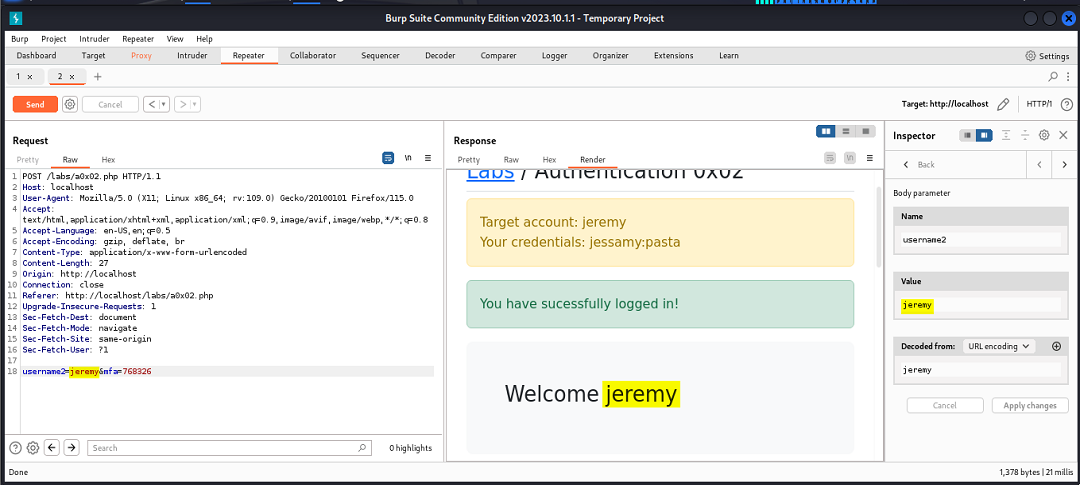The width and height of the screenshot is (1080, 485).
Task: Open the next-history dropdown arrow
Action: (196, 105)
